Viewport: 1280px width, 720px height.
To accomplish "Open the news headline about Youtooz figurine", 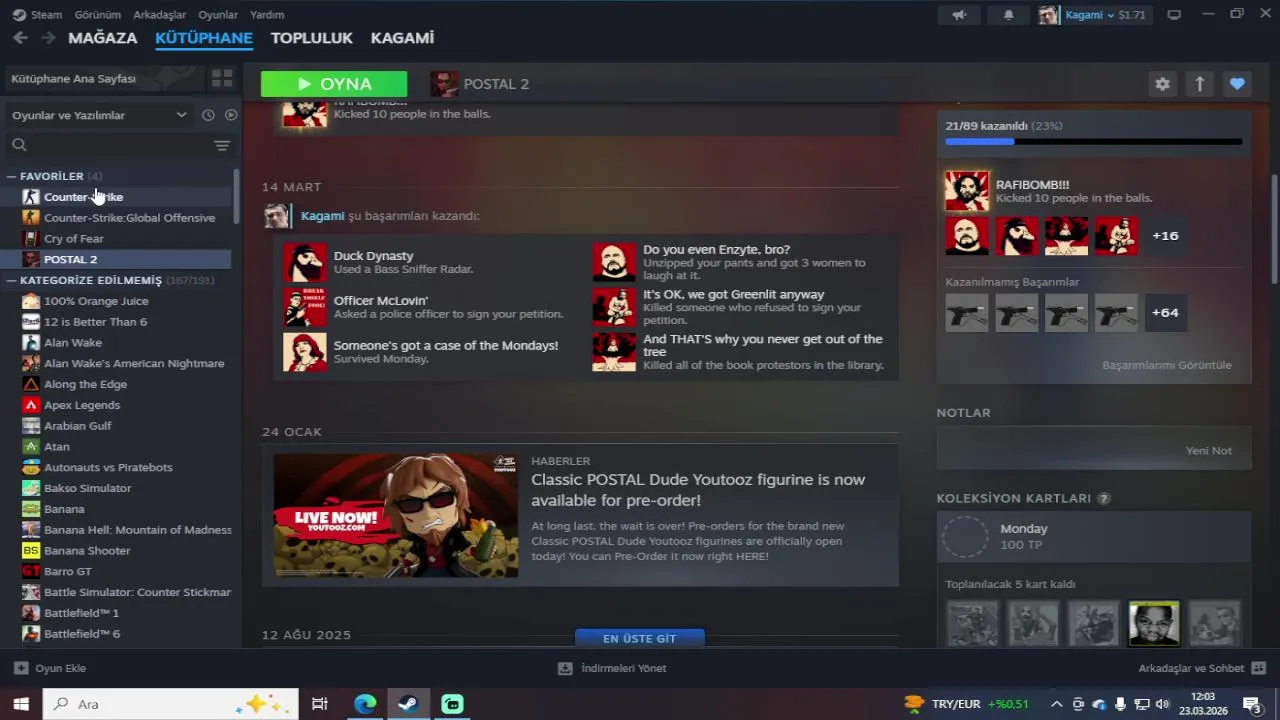I will coord(698,490).
